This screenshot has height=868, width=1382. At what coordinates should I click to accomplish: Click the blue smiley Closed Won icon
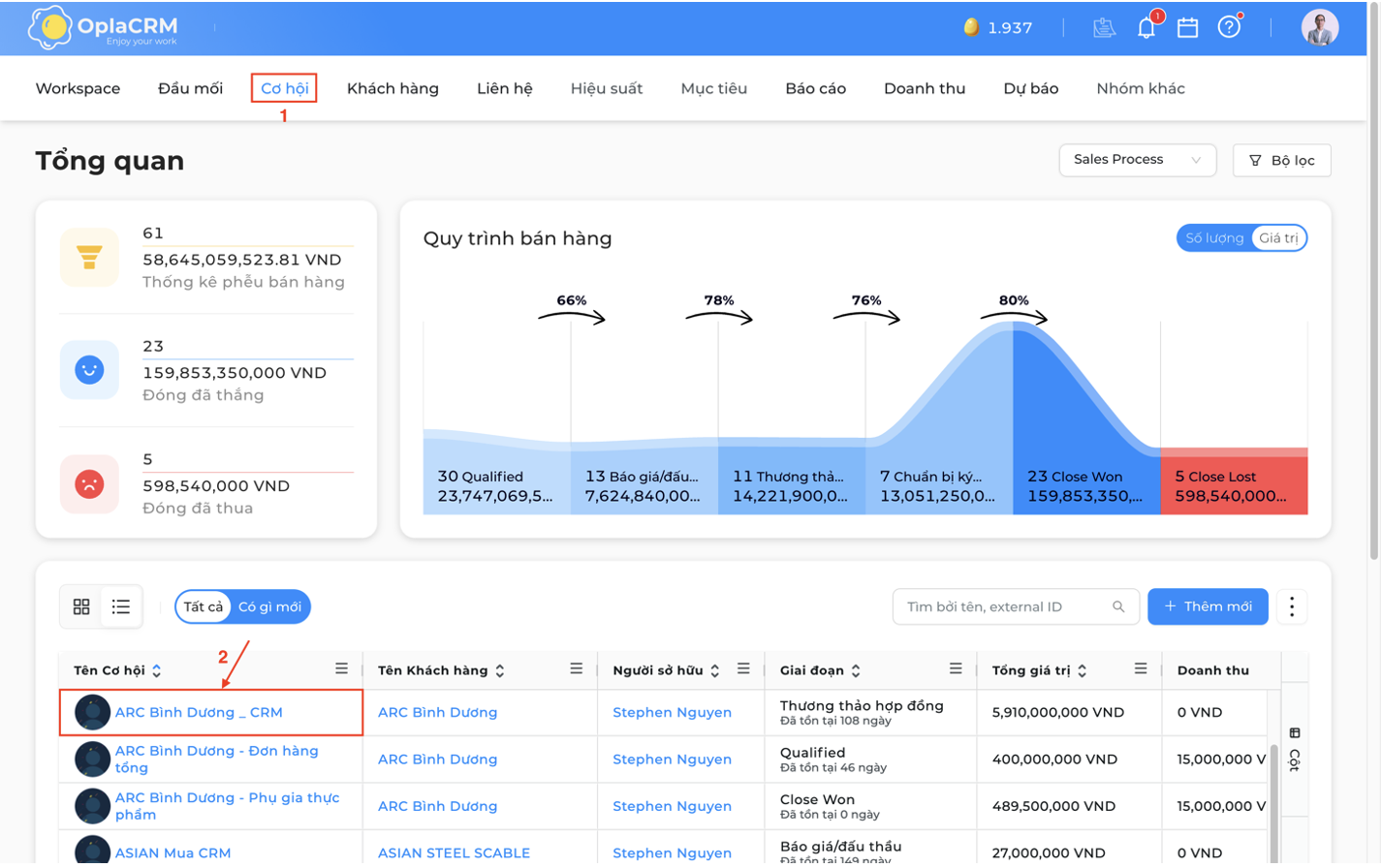tap(89, 369)
